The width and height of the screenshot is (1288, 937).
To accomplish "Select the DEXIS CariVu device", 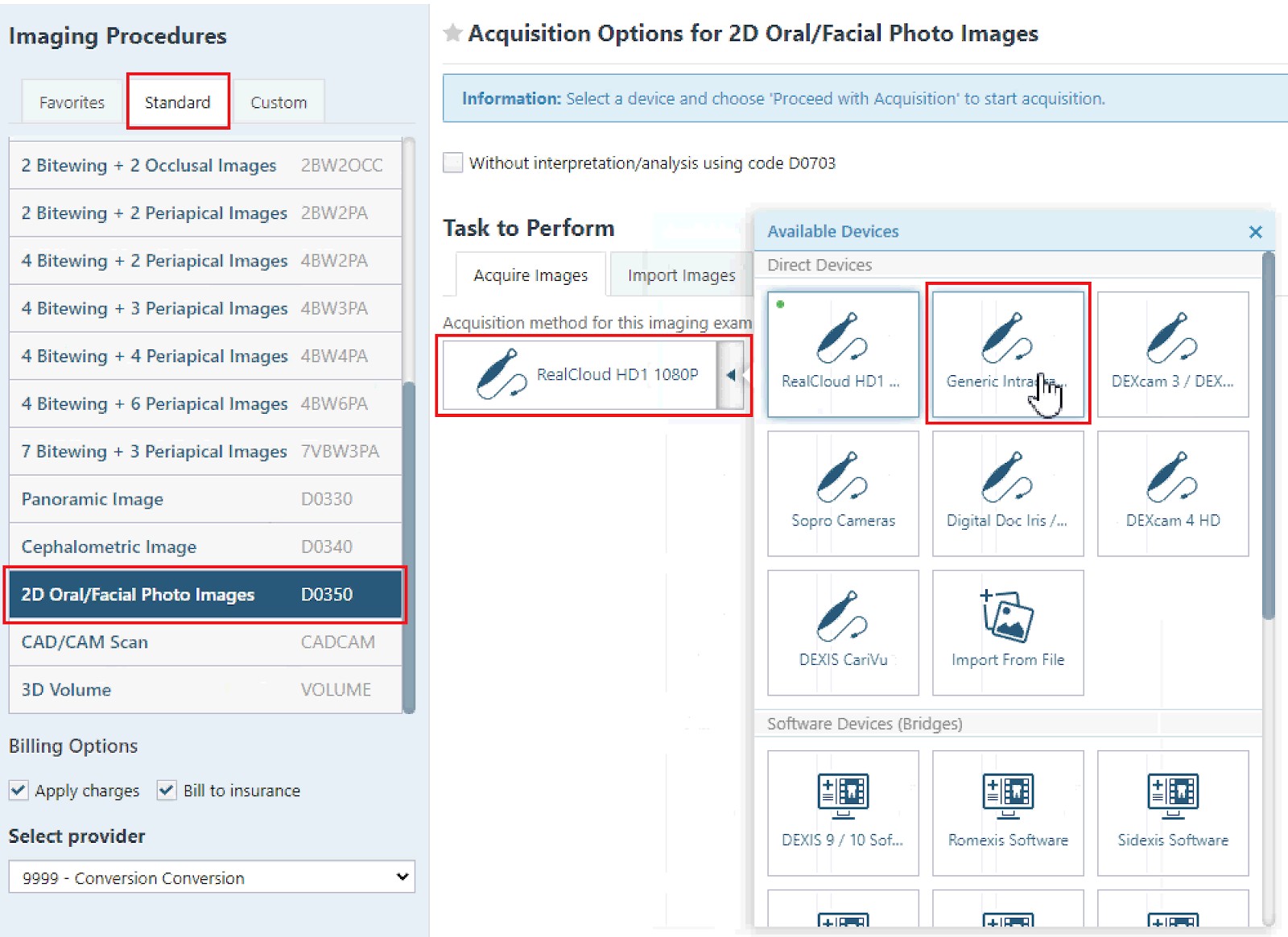I will pyautogui.click(x=843, y=633).
